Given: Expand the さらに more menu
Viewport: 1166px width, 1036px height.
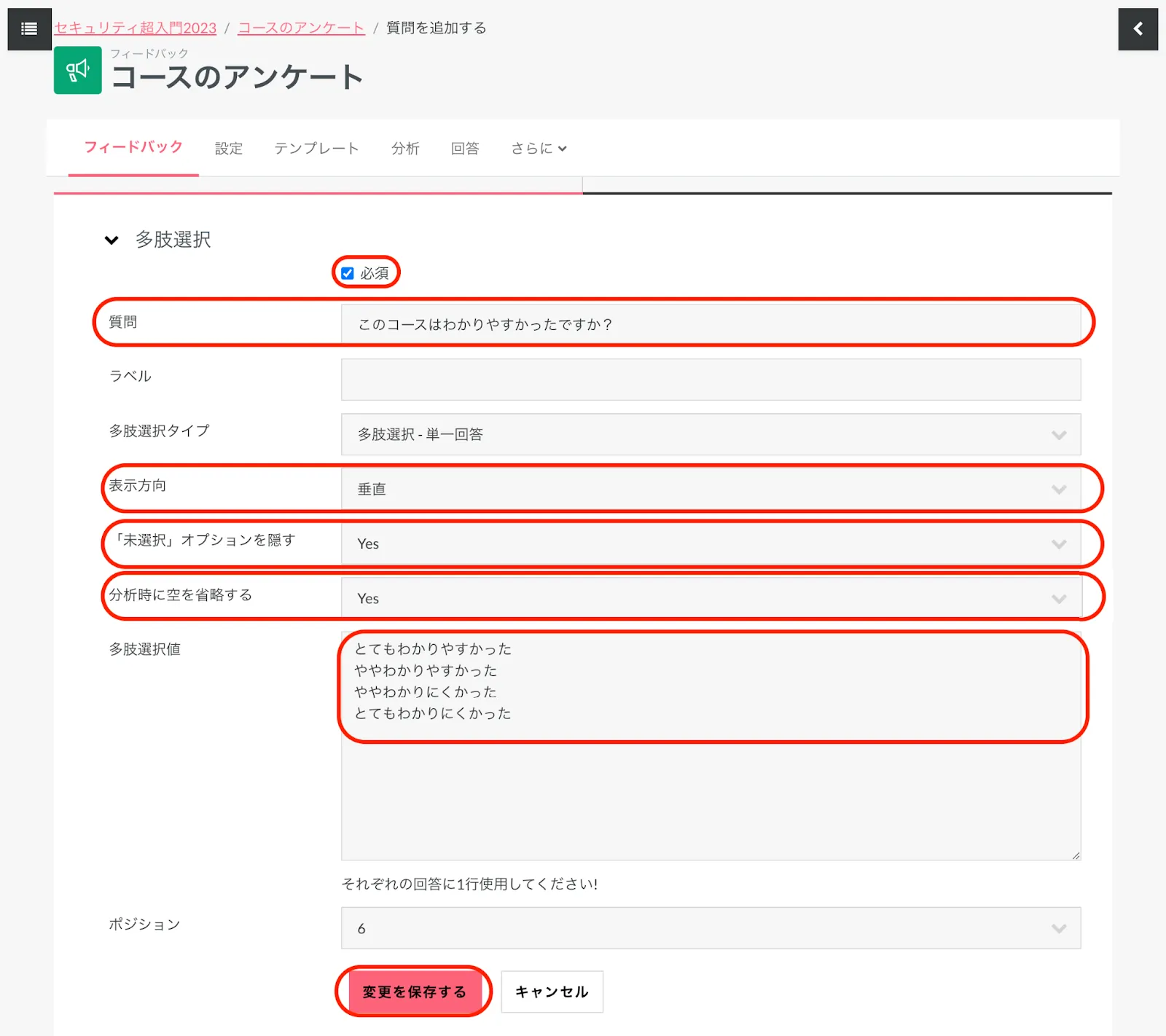Looking at the screenshot, I should 538,149.
